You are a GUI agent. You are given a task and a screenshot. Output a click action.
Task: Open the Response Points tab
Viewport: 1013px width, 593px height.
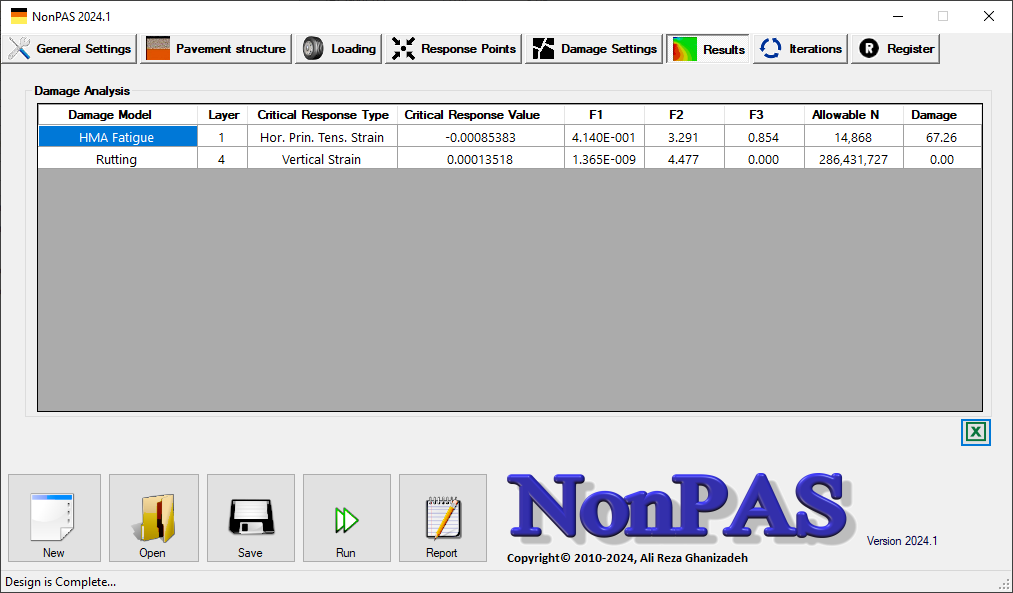coord(454,49)
